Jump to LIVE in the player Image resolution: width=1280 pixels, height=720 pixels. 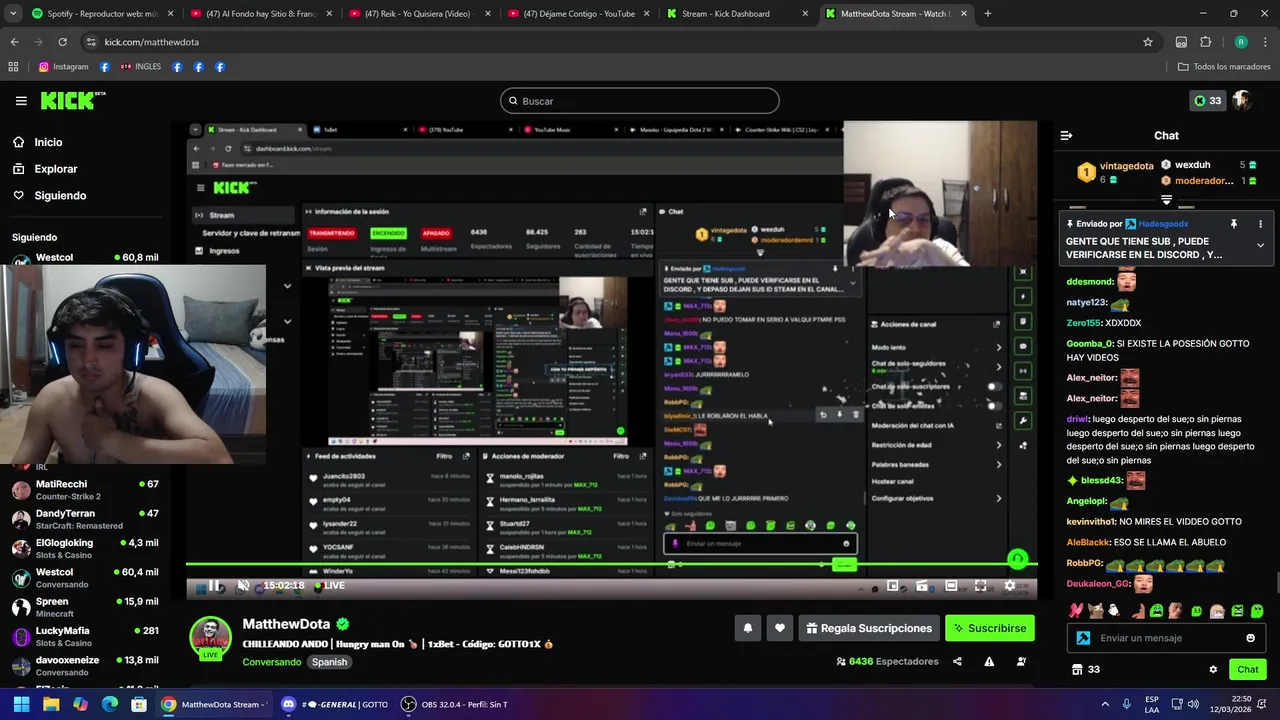[329, 586]
